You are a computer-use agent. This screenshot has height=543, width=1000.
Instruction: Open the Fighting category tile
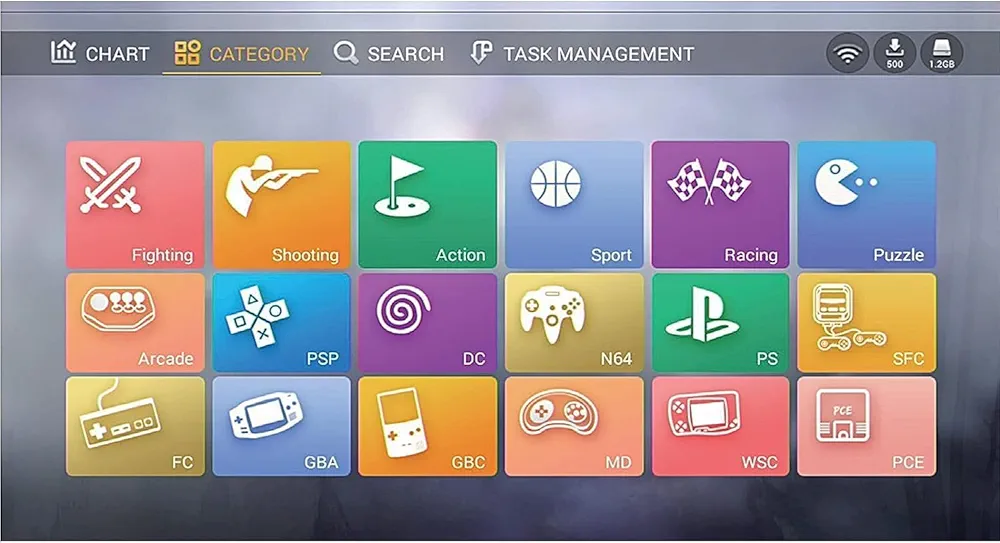[x=135, y=204]
